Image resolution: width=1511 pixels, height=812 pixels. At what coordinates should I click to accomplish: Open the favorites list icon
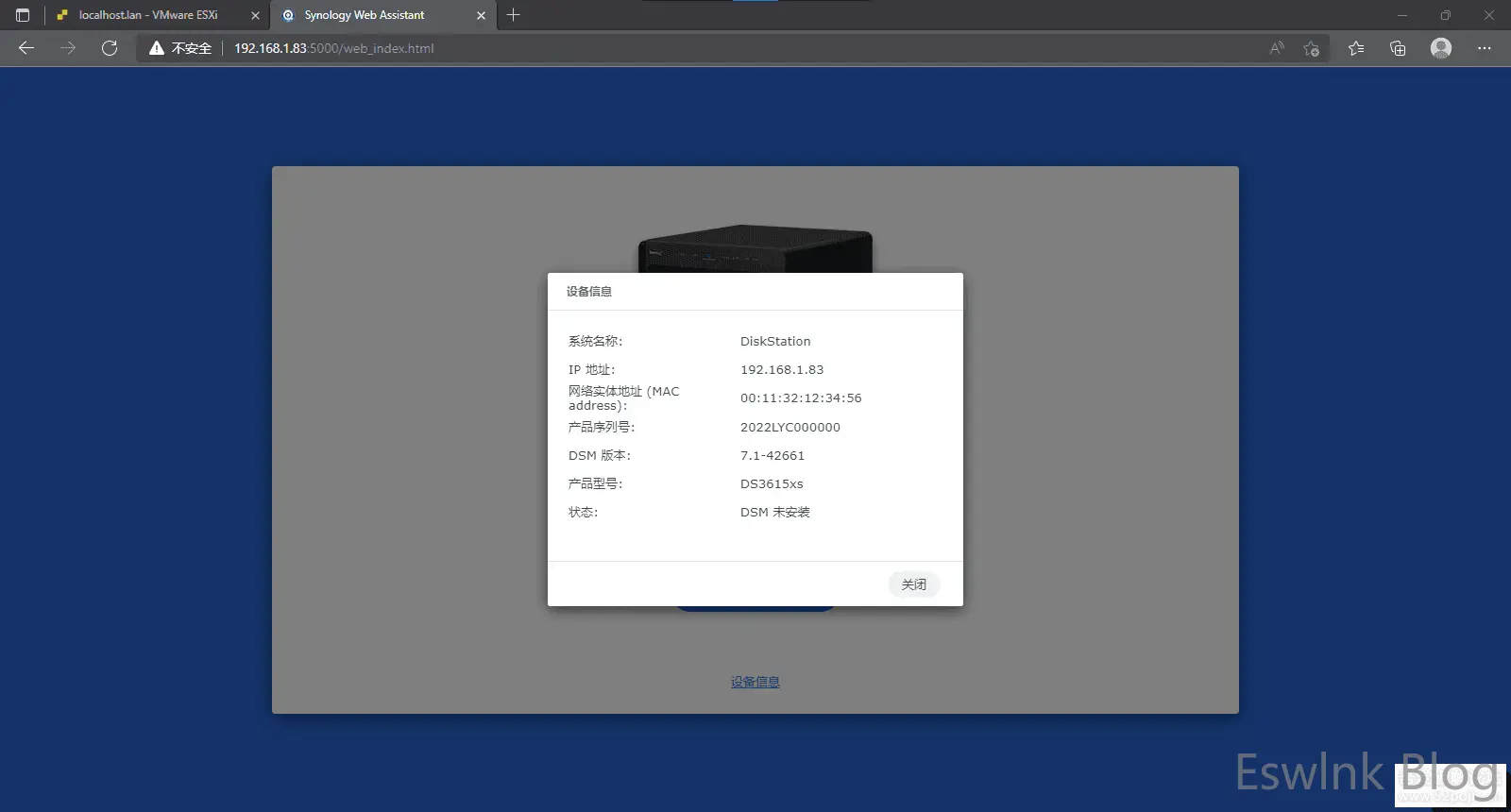tap(1356, 48)
